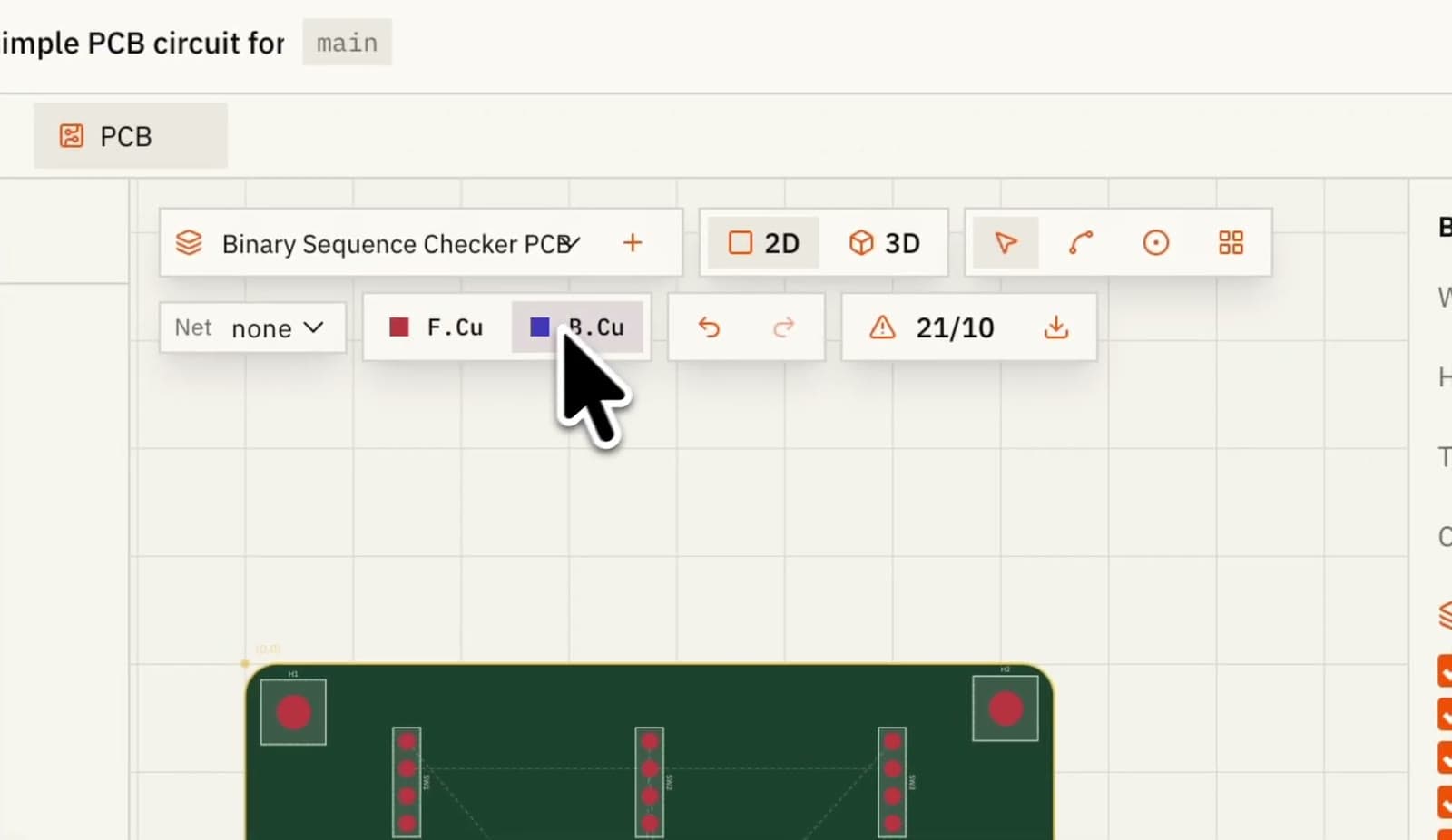Expand the Net none dropdown
This screenshot has height=840, width=1452.
252,327
